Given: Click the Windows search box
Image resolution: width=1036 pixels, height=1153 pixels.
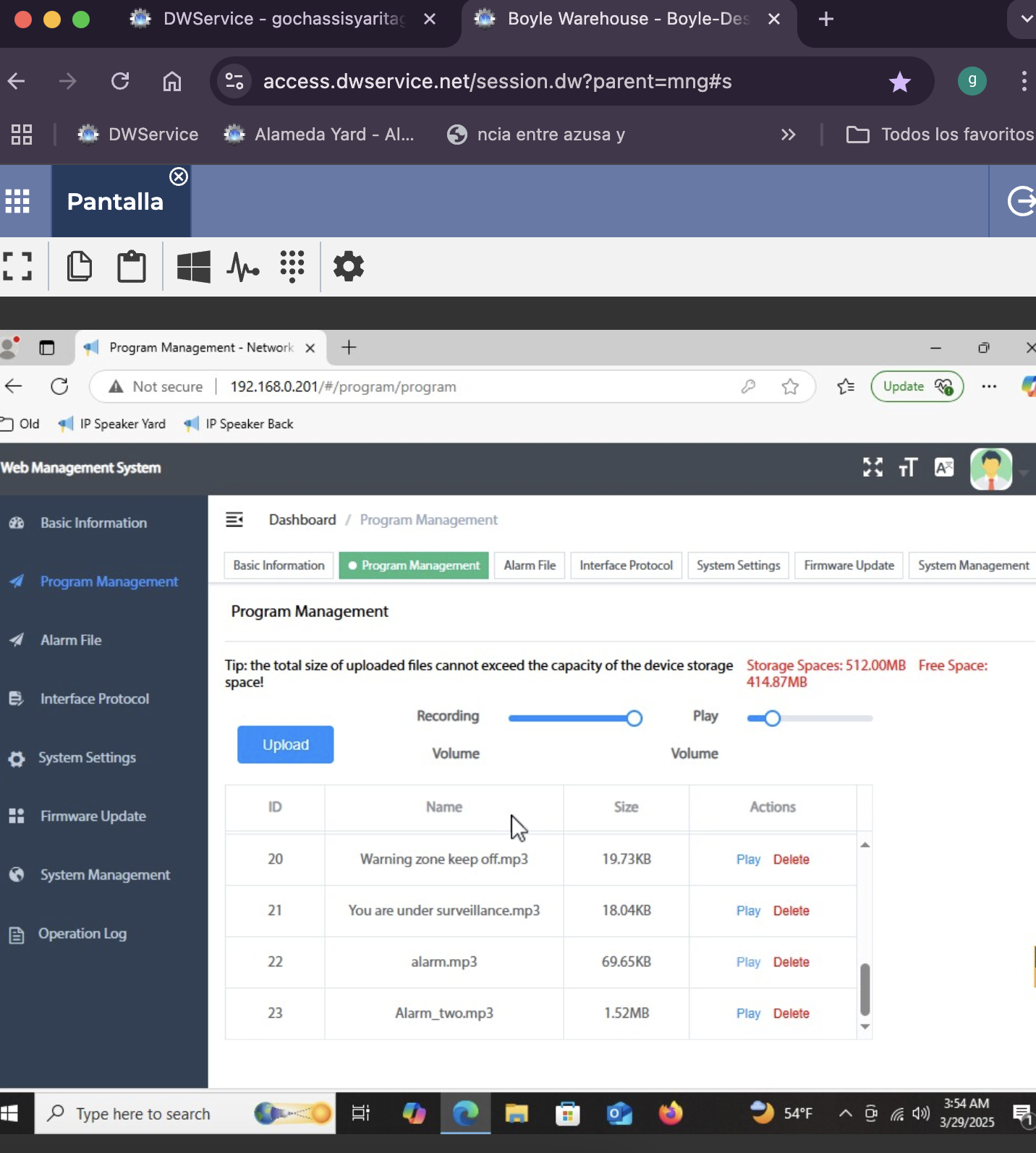Looking at the screenshot, I should (x=184, y=1113).
